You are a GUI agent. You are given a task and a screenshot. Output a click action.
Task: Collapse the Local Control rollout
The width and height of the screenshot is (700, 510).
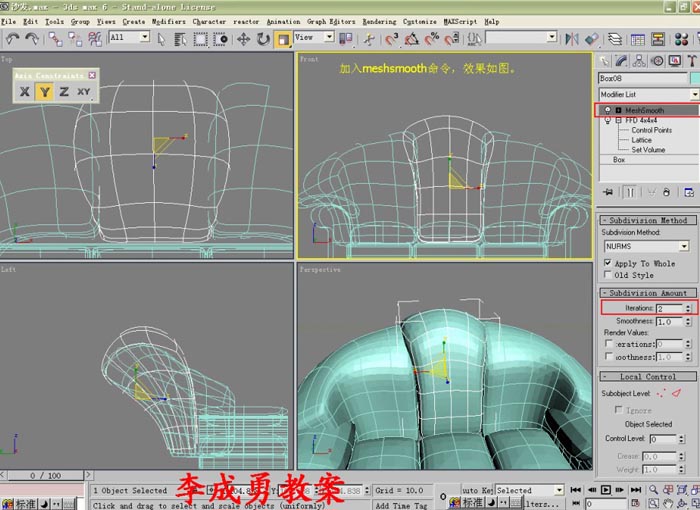(648, 376)
